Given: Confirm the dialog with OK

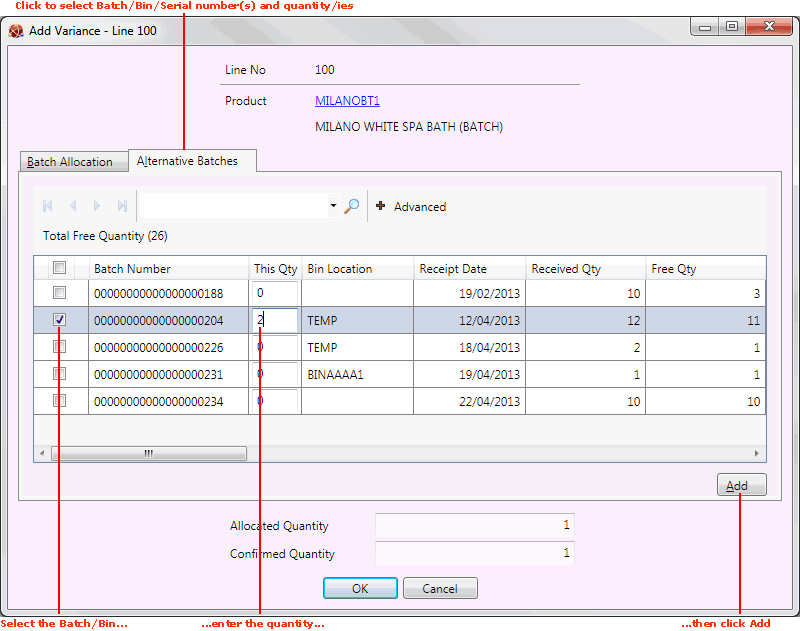Looking at the screenshot, I should (359, 588).
